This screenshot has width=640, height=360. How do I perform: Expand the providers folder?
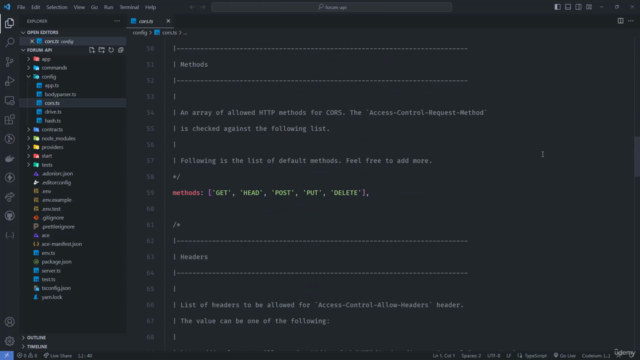pos(29,147)
